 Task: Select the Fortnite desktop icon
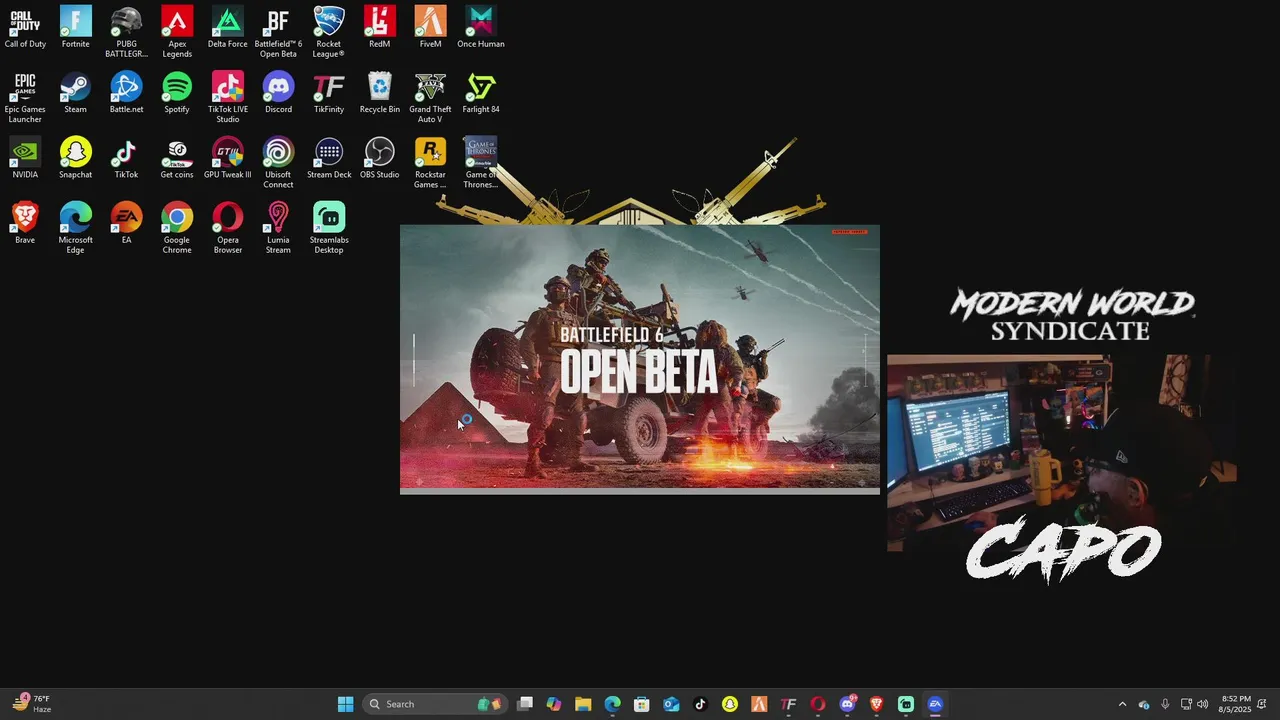75,27
